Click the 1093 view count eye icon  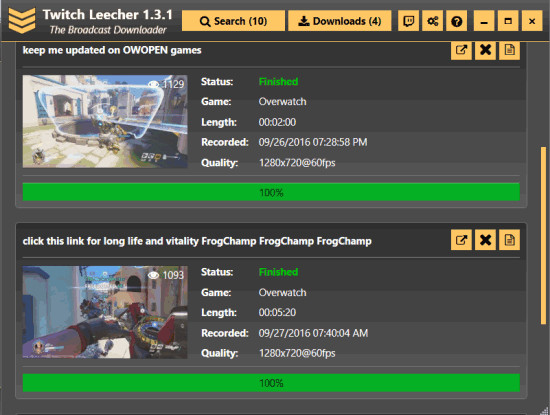coord(153,275)
